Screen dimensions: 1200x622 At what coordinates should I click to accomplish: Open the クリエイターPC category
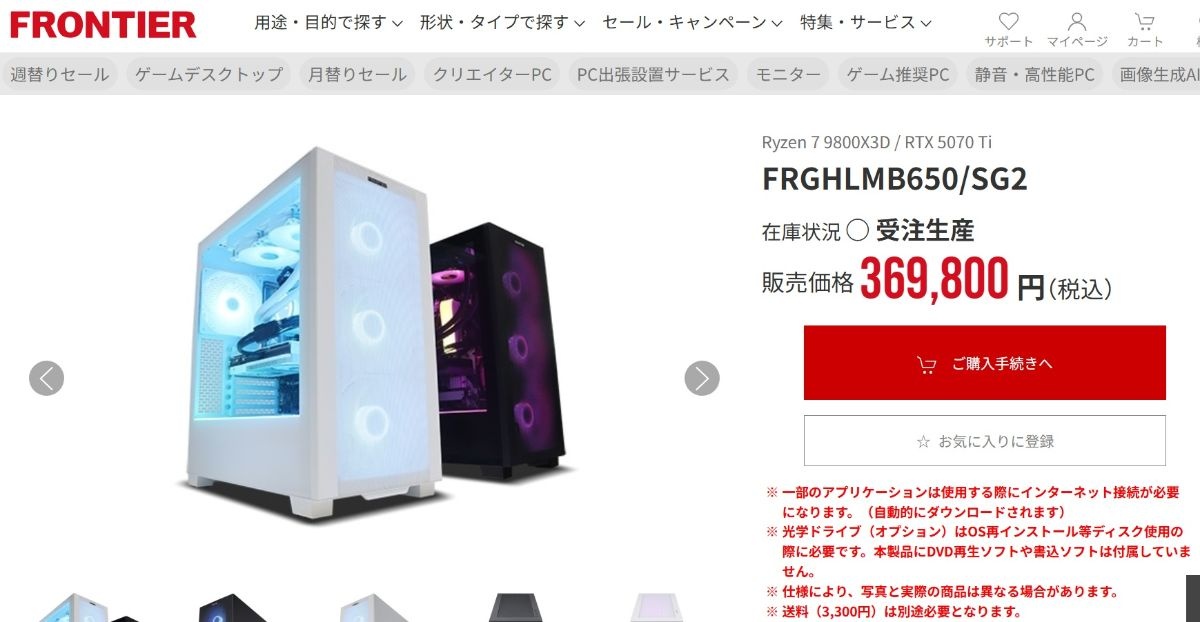[x=492, y=74]
